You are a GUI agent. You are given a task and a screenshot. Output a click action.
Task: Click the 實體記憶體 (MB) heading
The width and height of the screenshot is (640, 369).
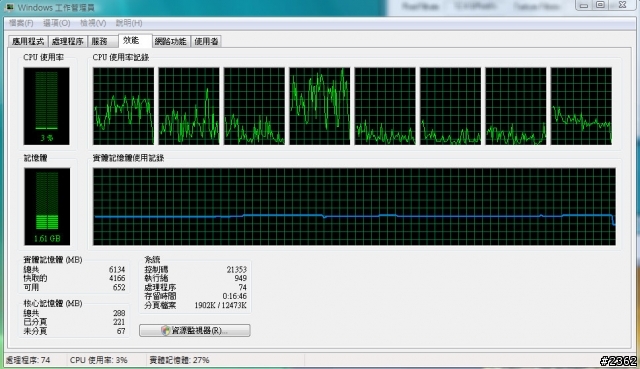tap(53, 260)
